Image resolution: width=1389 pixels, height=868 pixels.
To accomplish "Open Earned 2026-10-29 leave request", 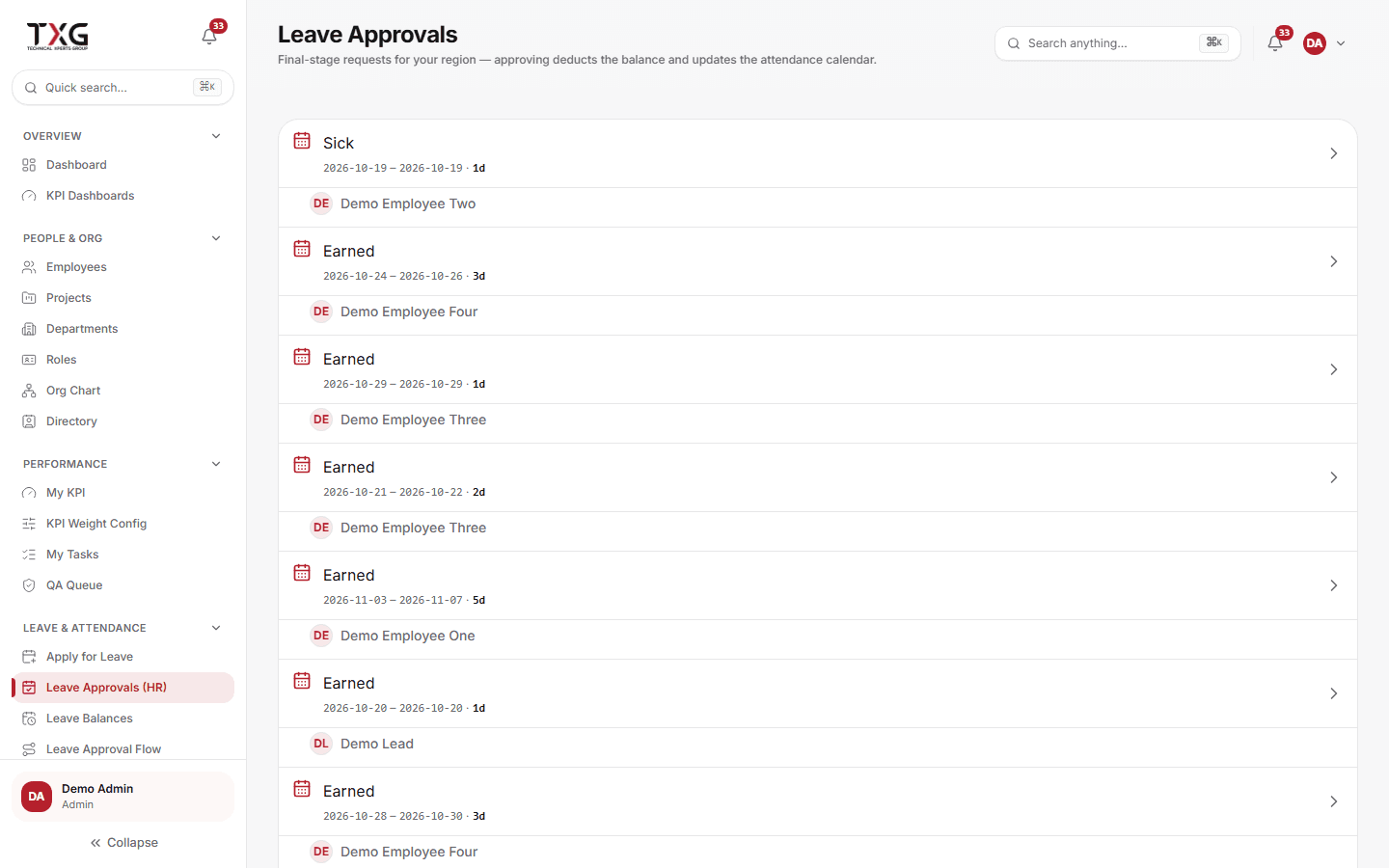I will [x=818, y=369].
